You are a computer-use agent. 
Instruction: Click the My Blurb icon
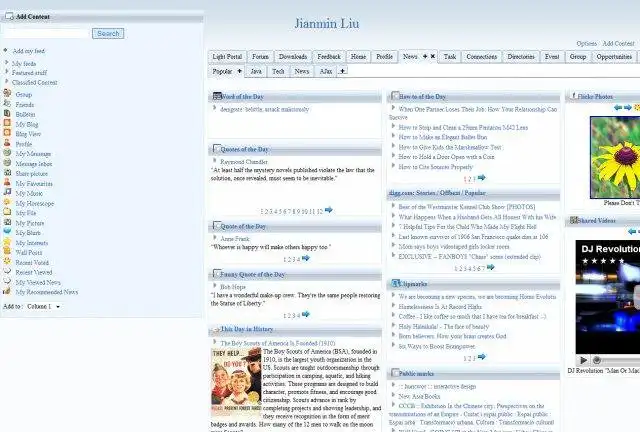click(7, 232)
